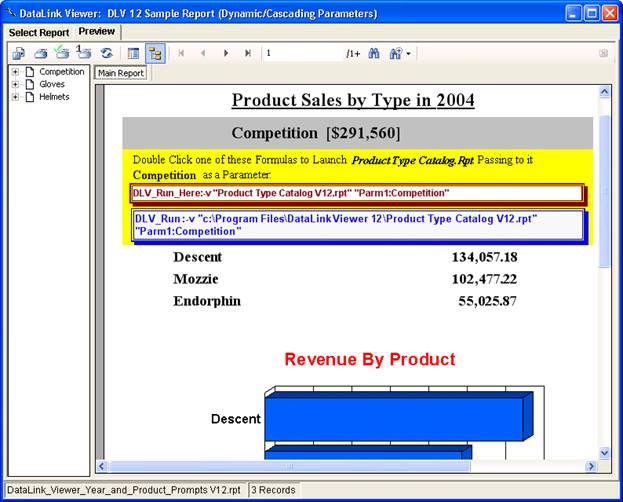
Task: Click the vertical scrollbar thumb
Action: click(604, 192)
